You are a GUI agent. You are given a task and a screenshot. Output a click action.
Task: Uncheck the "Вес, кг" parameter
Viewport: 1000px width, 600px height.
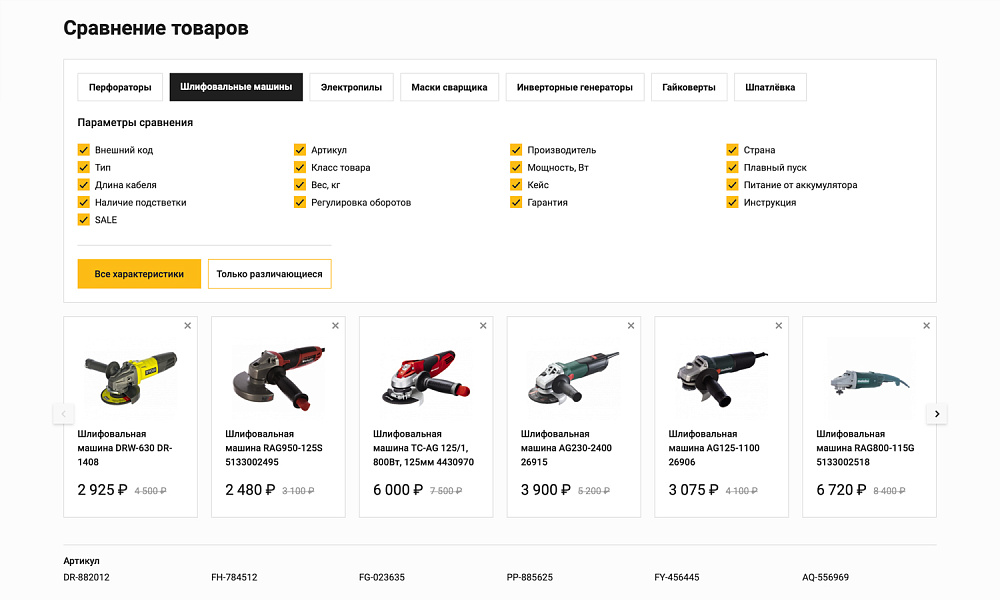pos(300,184)
